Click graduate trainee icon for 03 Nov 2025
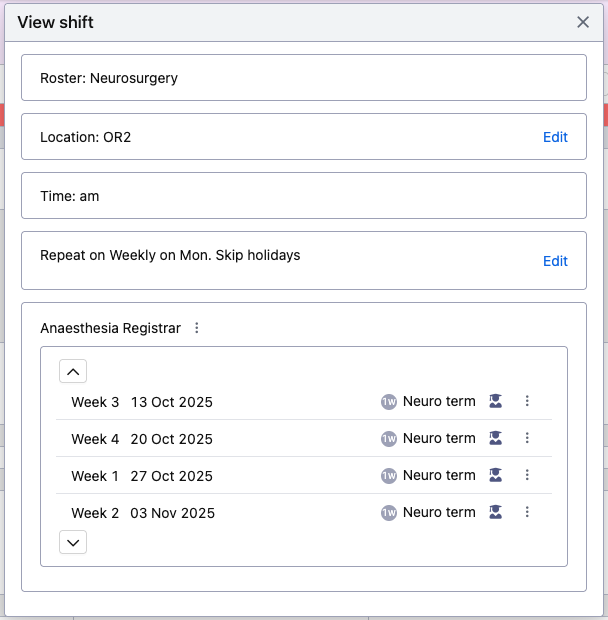This screenshot has height=620, width=608. point(495,512)
